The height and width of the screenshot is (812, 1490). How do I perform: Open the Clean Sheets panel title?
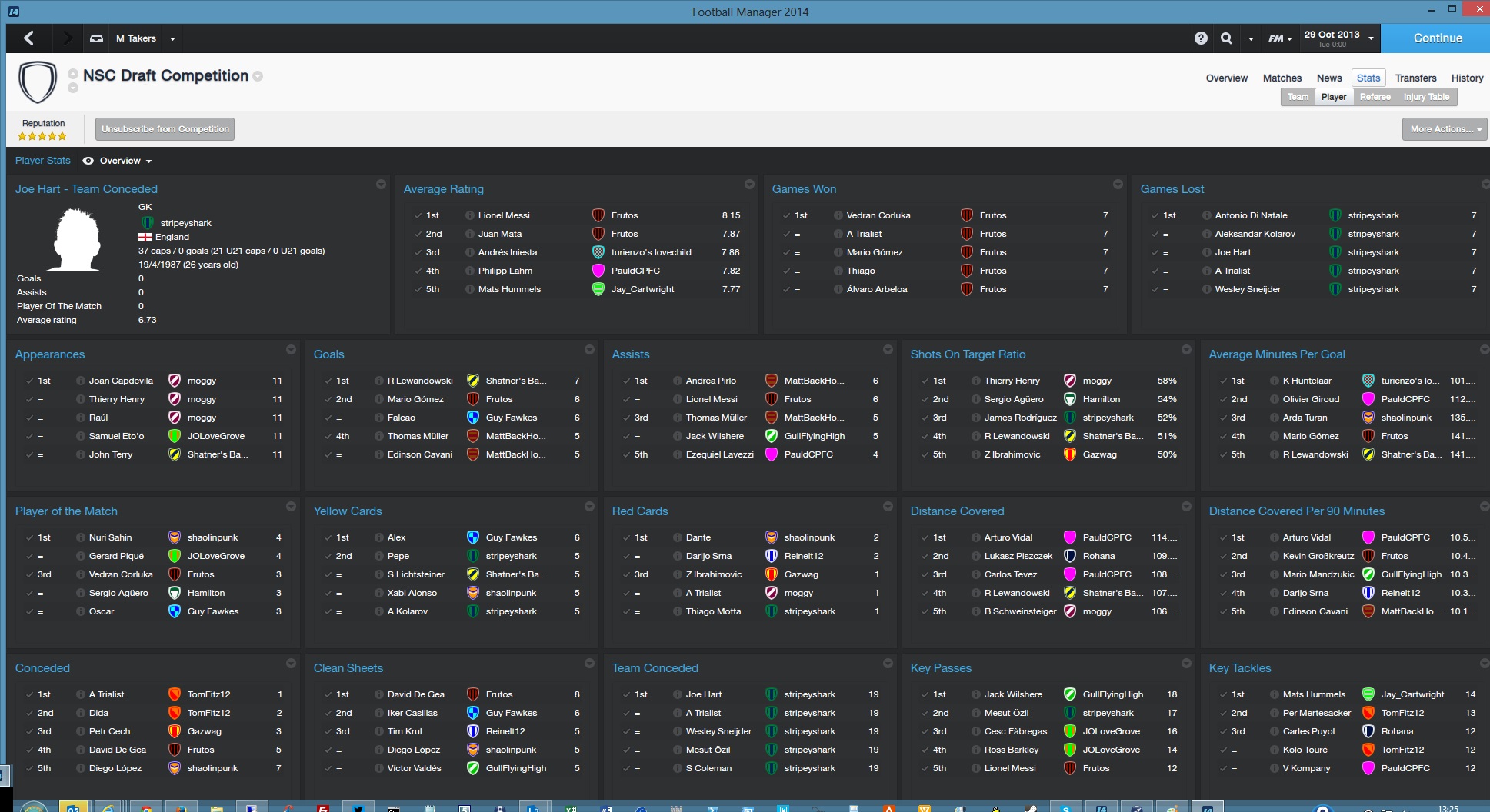pyautogui.click(x=348, y=668)
